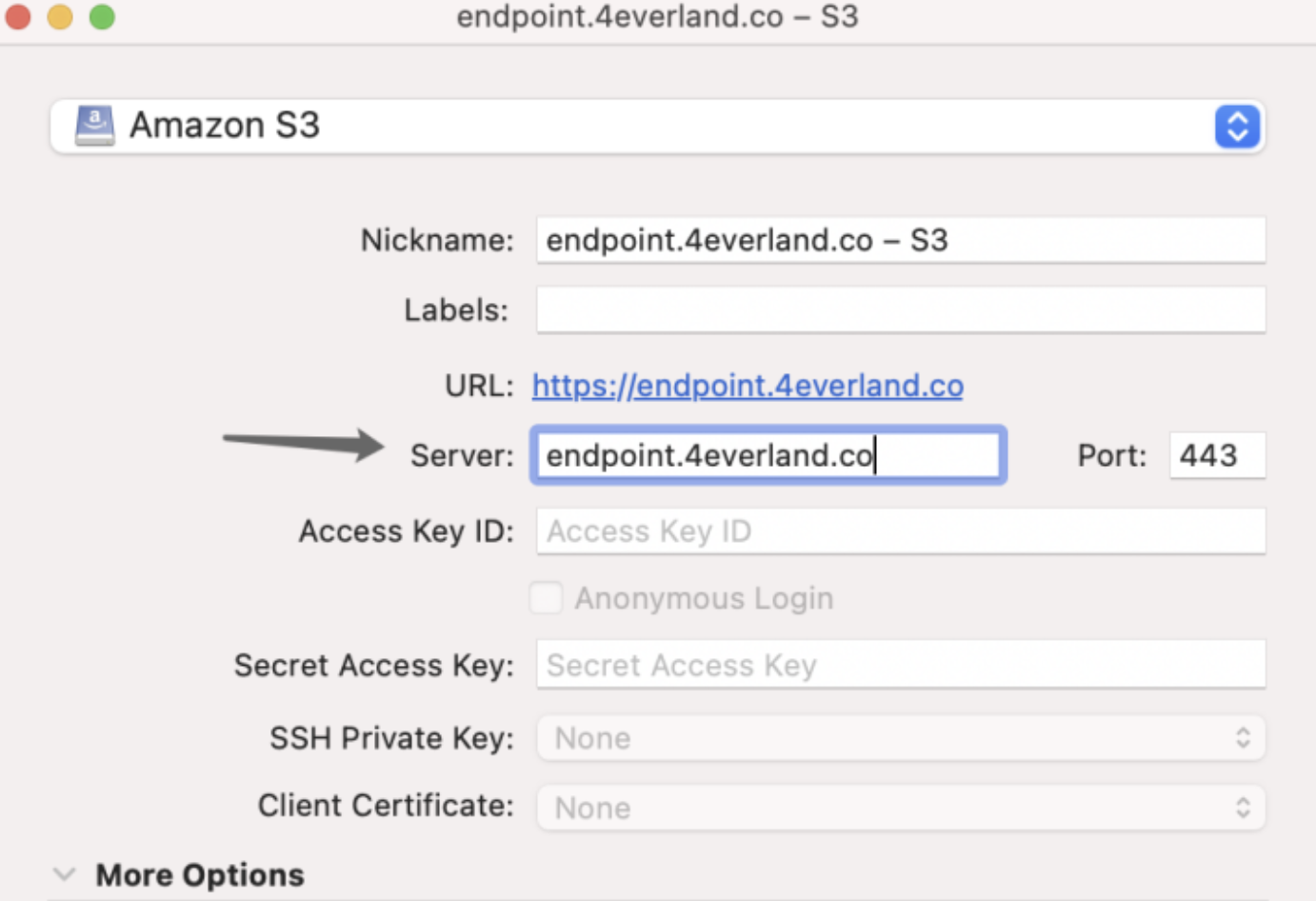Screen dimensions: 1316x901
Task: Click the blue protocol selector chevrons
Action: point(1237,125)
